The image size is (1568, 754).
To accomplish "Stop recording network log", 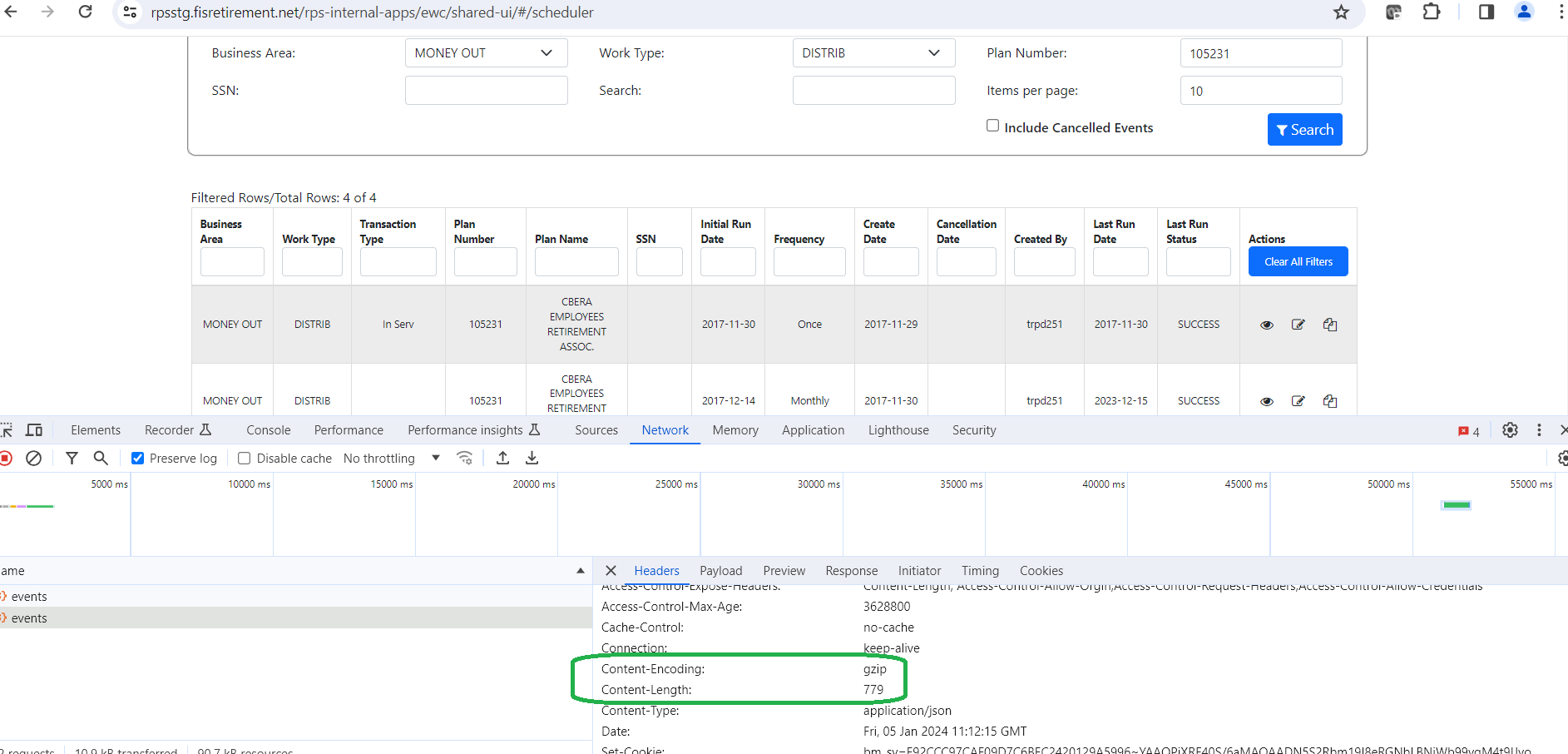I will pyautogui.click(x=7, y=458).
